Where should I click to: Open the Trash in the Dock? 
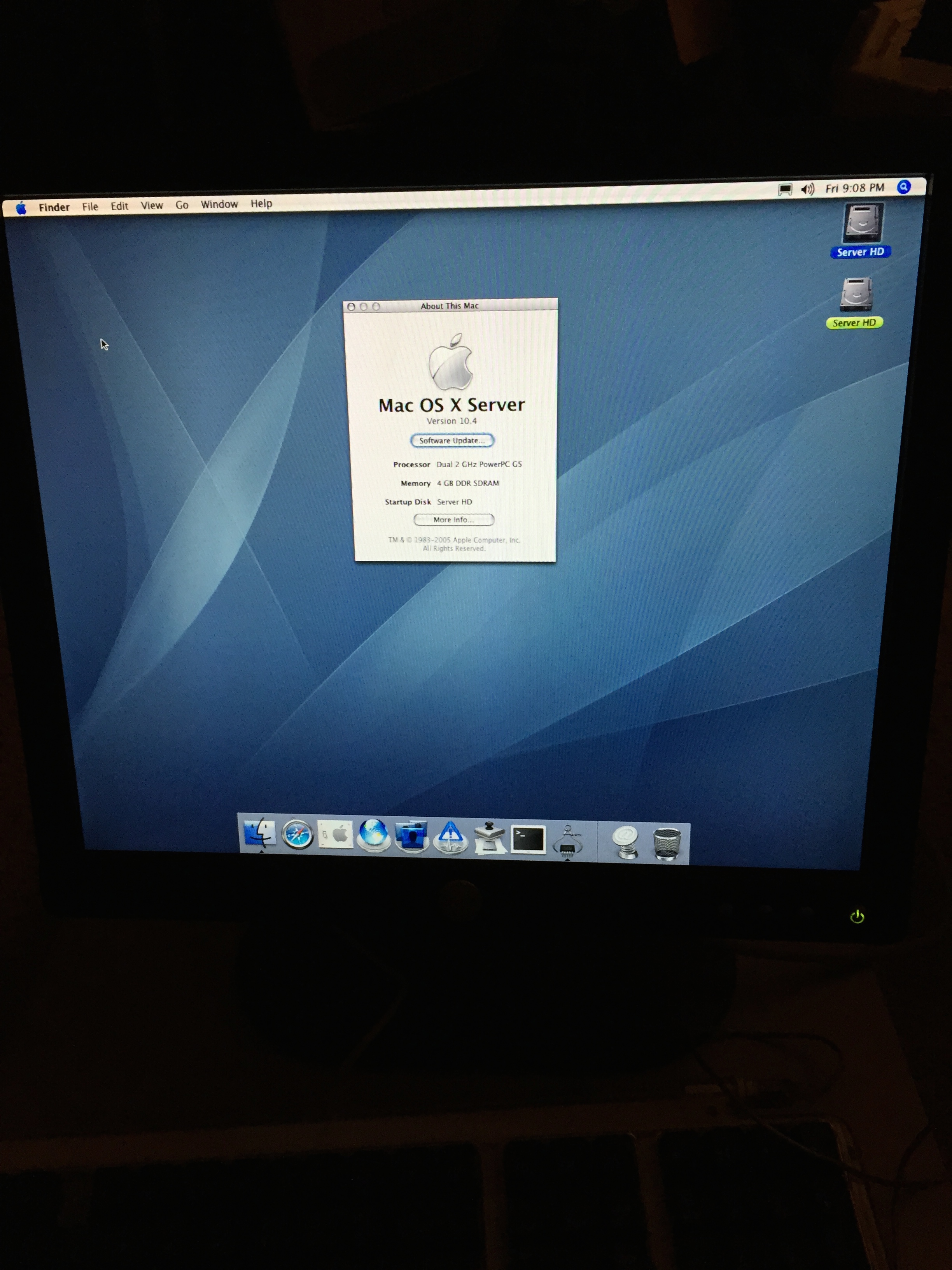(667, 844)
